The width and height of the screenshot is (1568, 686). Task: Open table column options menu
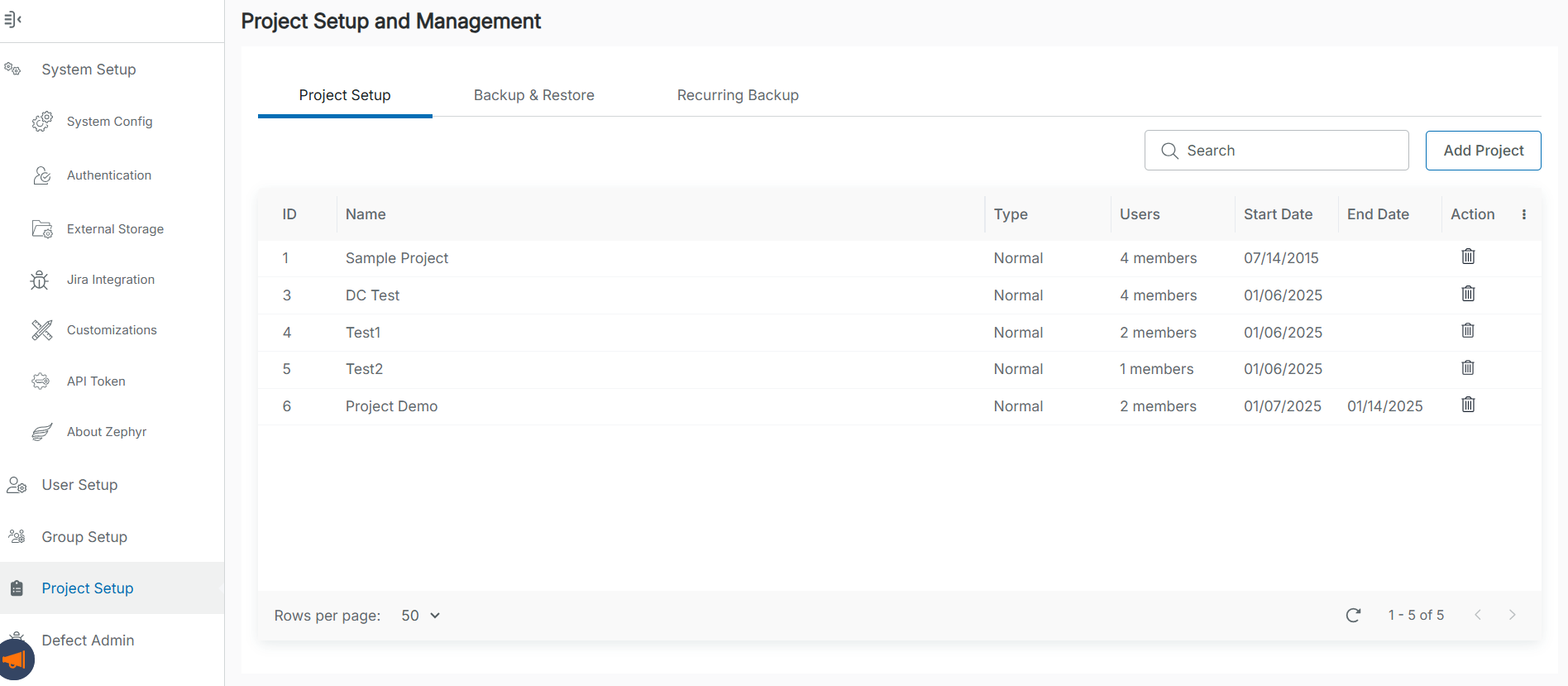(1523, 214)
